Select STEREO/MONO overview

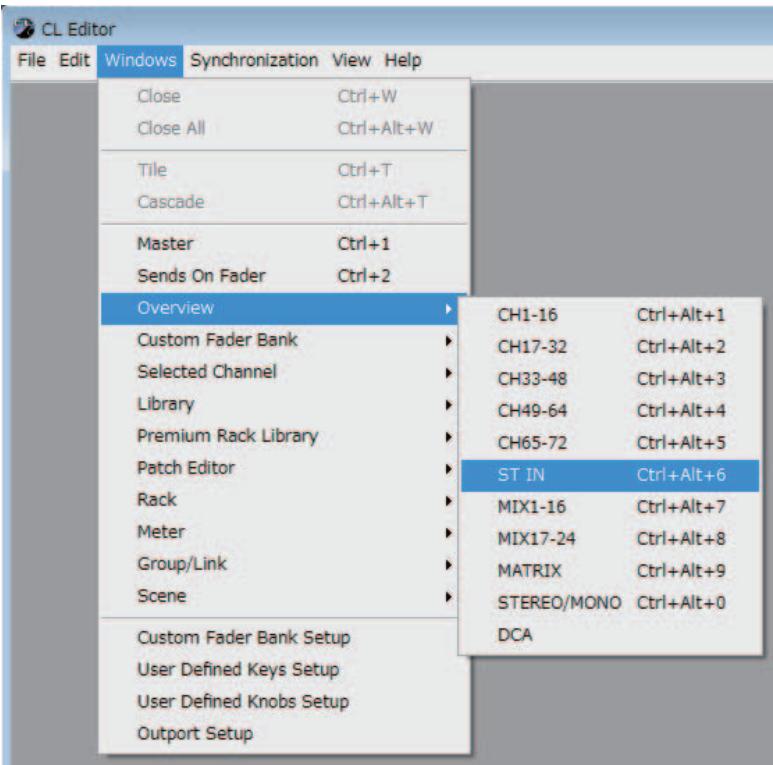(610, 603)
